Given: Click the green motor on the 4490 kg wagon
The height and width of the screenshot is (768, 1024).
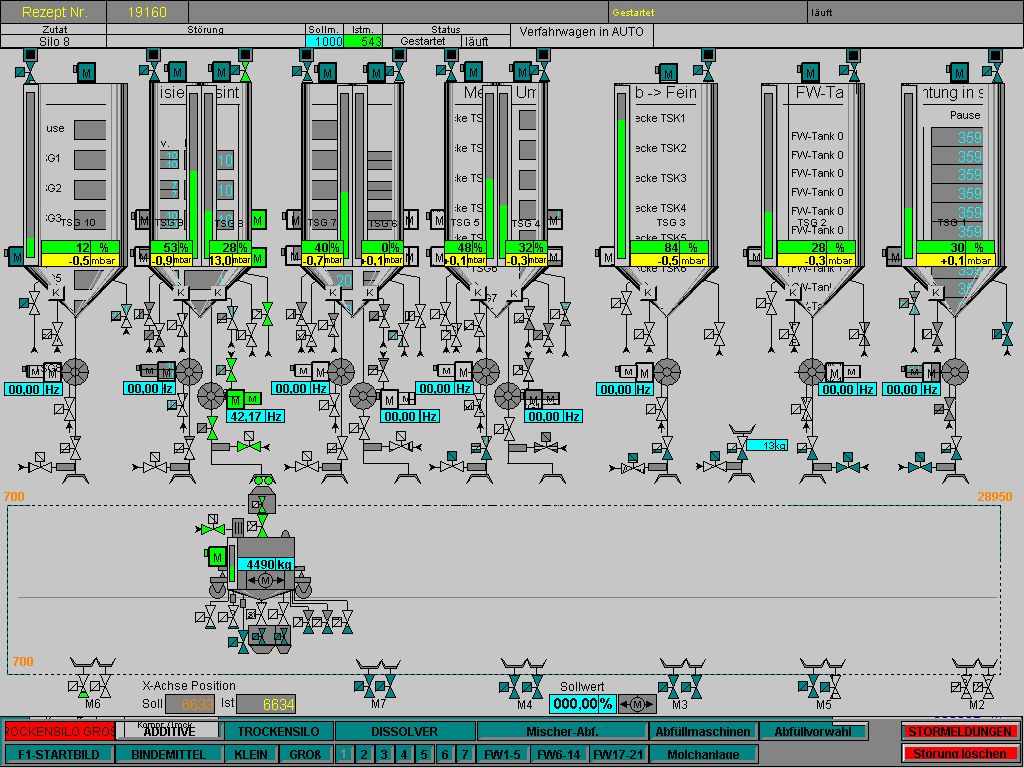Looking at the screenshot, I should (217, 556).
